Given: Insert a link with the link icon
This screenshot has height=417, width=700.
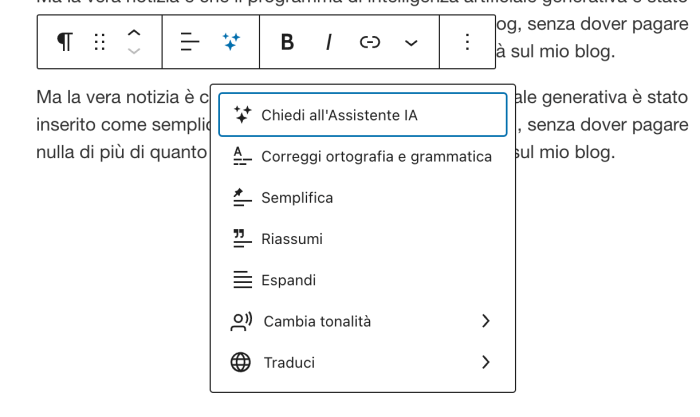Looking at the screenshot, I should (x=370, y=41).
